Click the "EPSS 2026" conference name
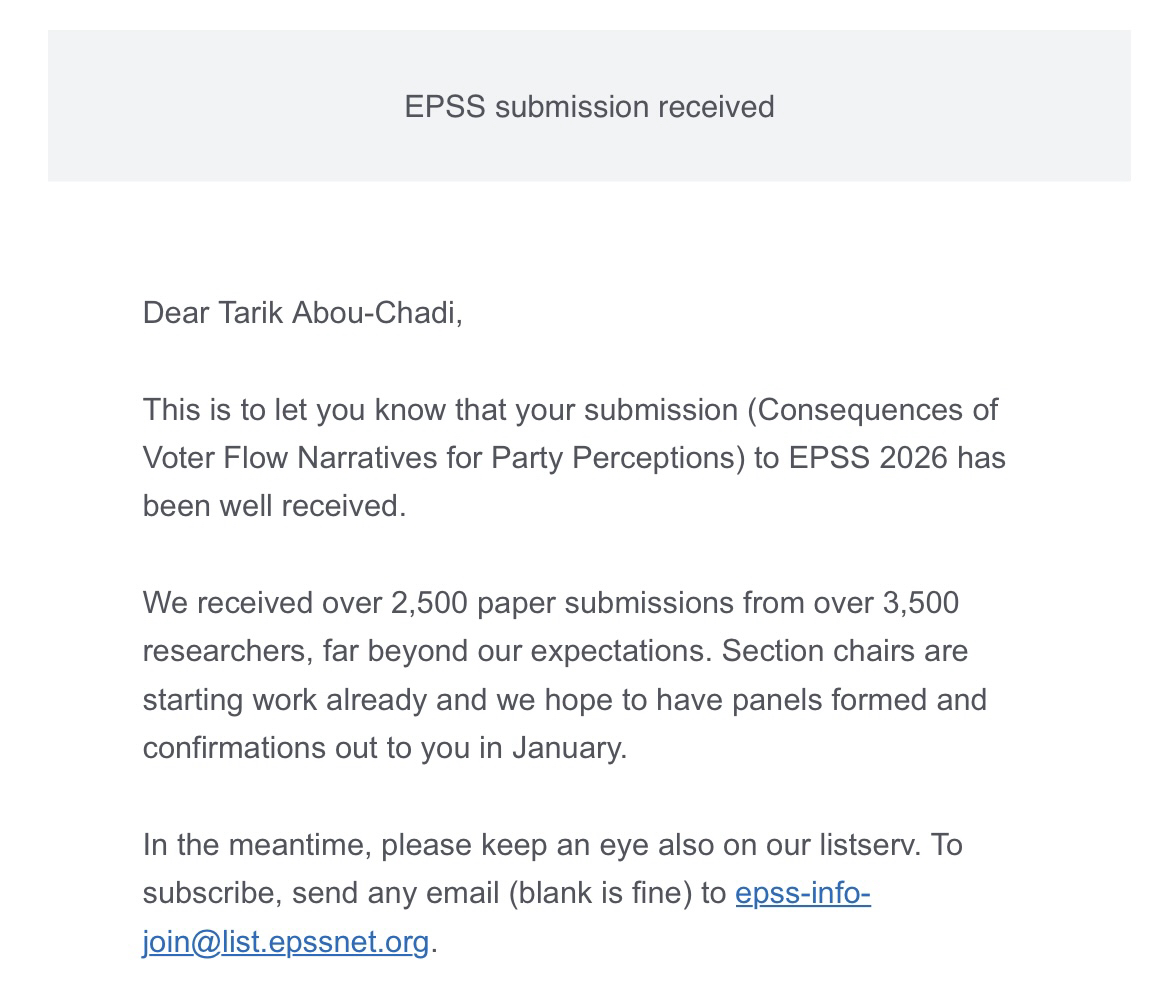The height and width of the screenshot is (1007, 1168). pyautogui.click(x=867, y=458)
